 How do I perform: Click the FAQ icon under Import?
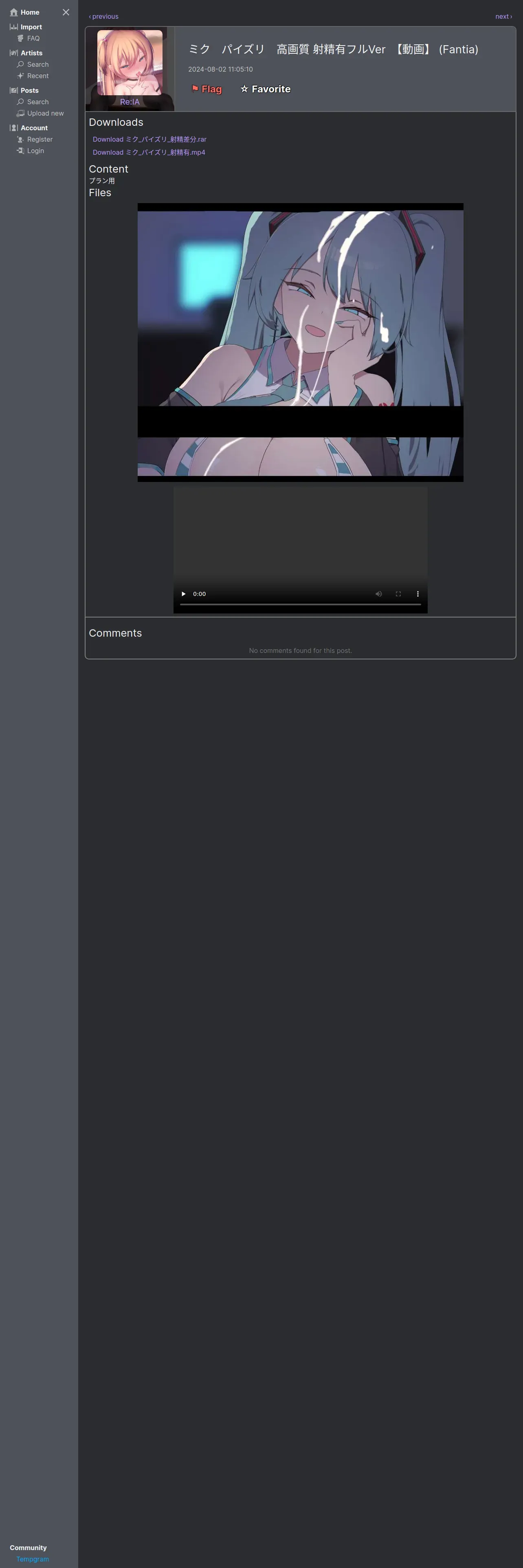pyautogui.click(x=20, y=38)
